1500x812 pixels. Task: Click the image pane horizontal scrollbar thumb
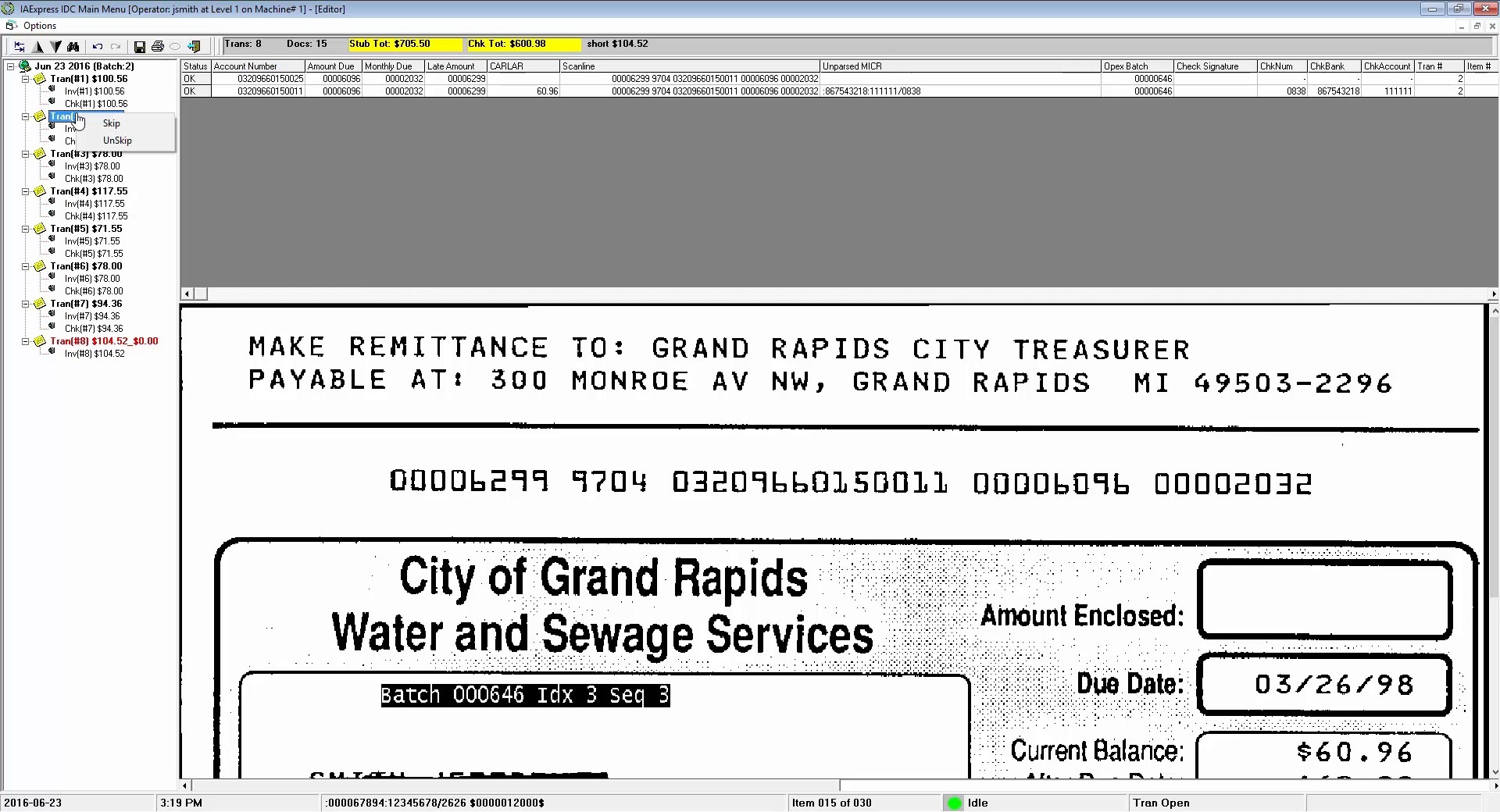(x=516, y=785)
